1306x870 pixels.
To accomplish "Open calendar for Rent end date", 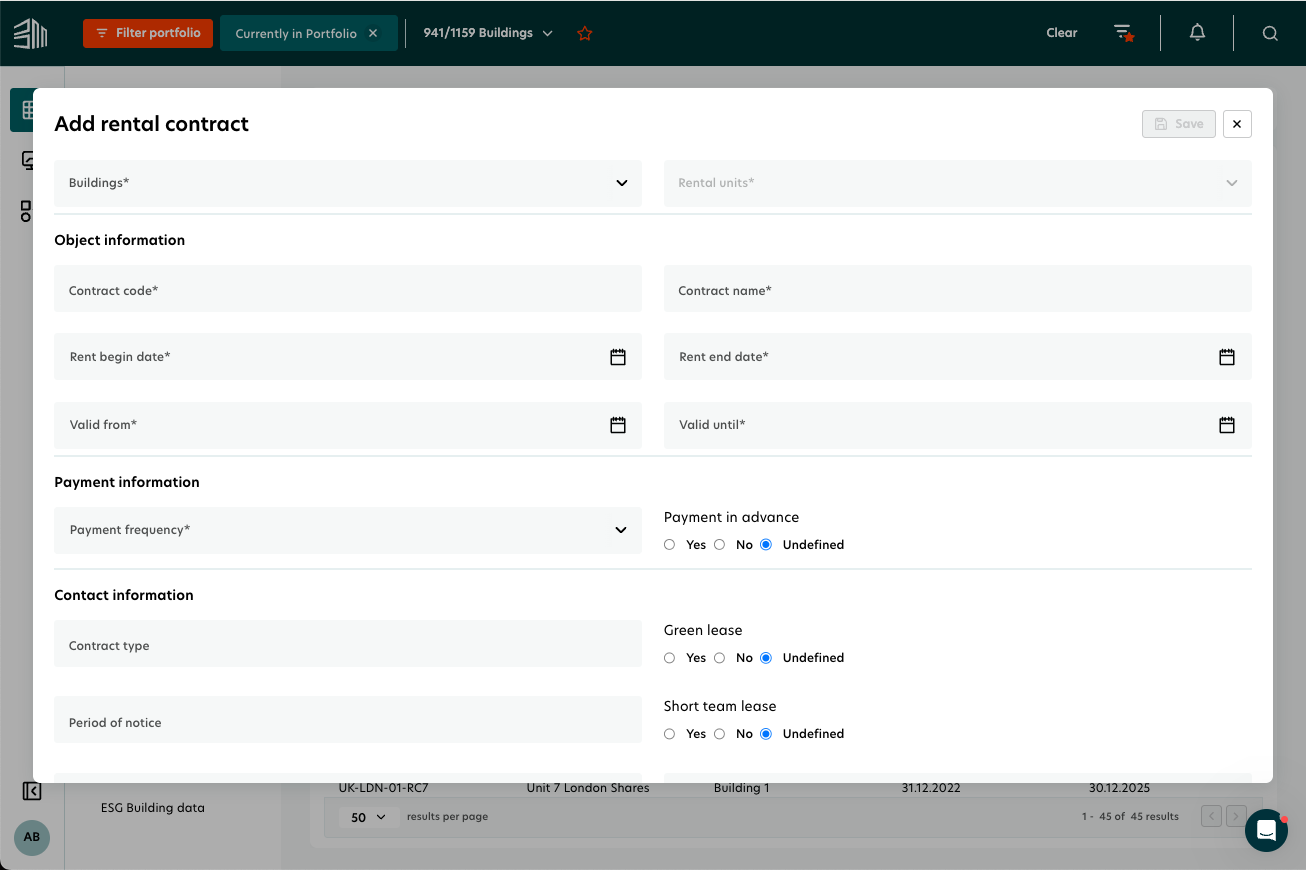I will click(1227, 357).
